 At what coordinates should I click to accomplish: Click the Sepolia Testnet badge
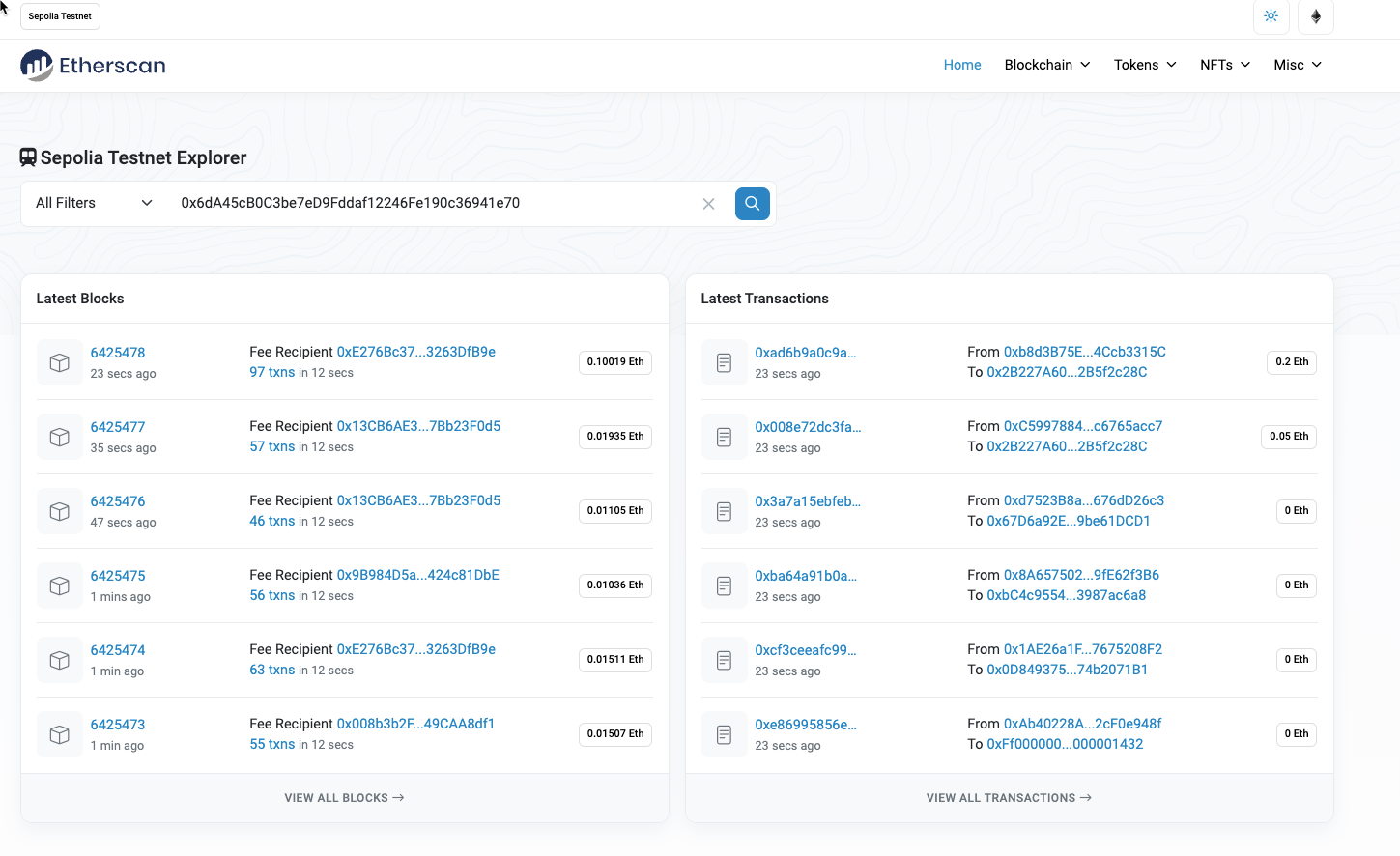click(x=60, y=16)
